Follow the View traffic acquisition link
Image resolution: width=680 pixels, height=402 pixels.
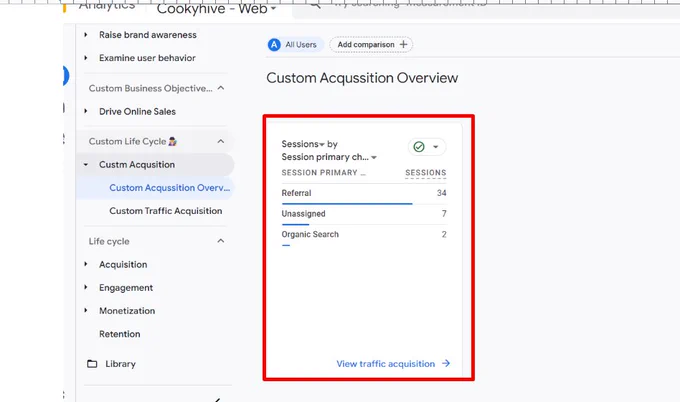pyautogui.click(x=393, y=364)
